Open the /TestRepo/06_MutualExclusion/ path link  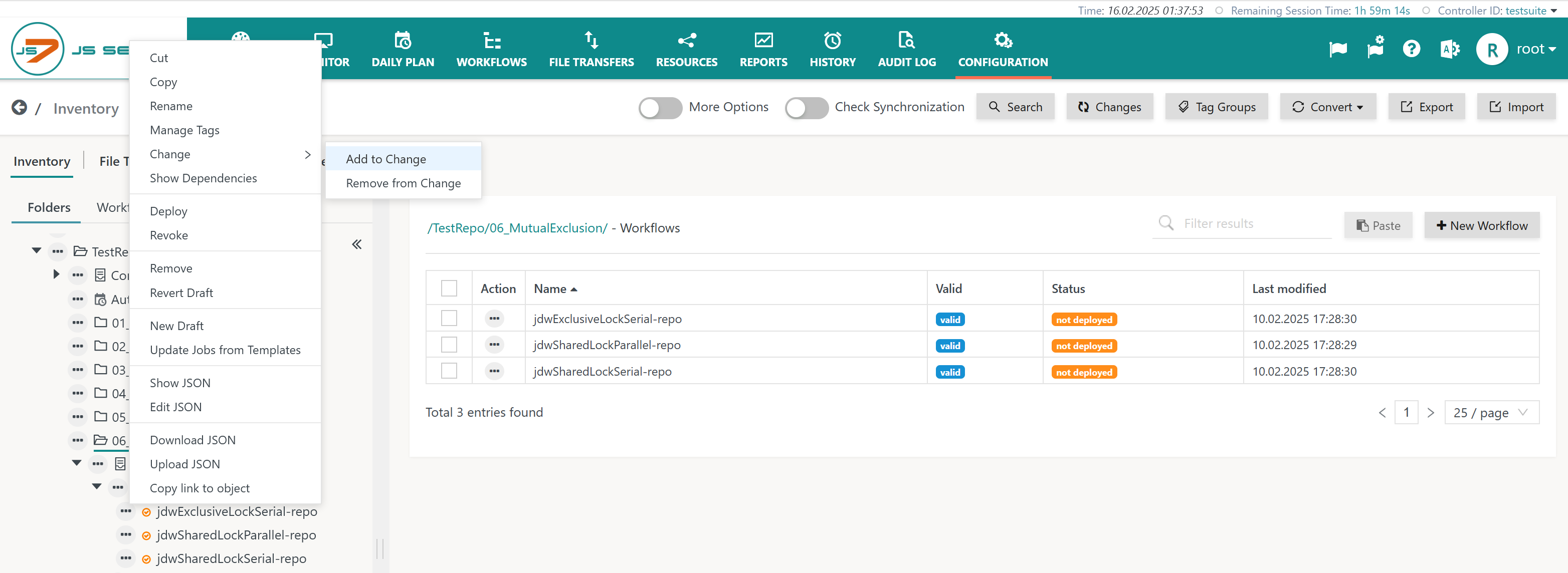tap(517, 228)
